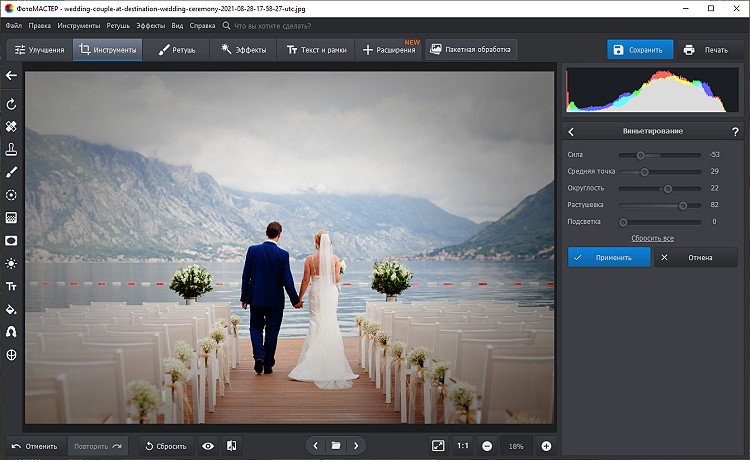750x460 pixels.
Task: Toggle the eye preview of original image
Action: pyautogui.click(x=208, y=445)
